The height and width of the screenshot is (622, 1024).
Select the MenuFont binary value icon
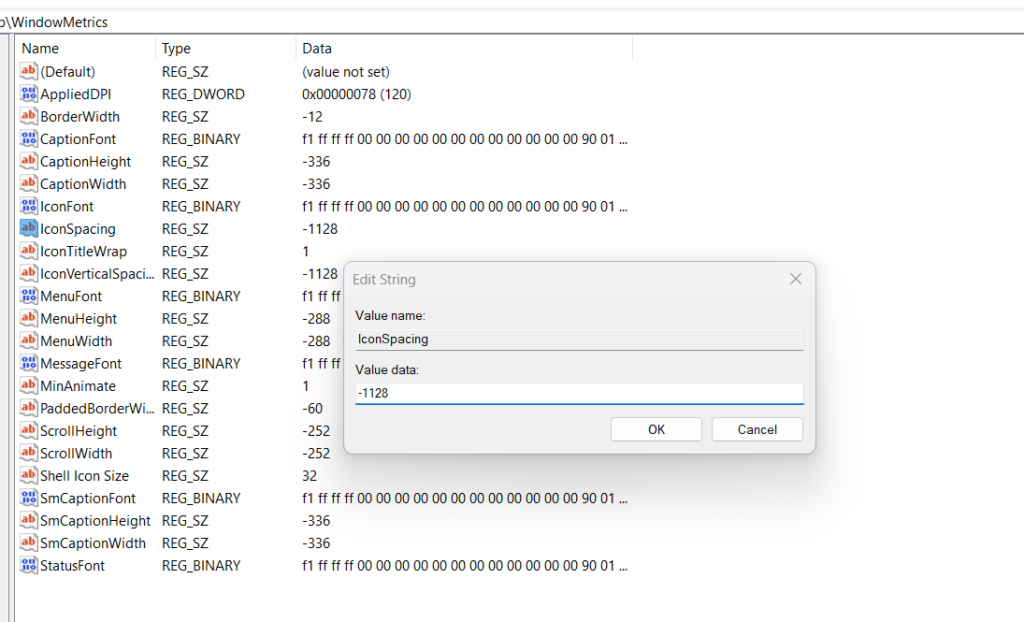coord(28,296)
